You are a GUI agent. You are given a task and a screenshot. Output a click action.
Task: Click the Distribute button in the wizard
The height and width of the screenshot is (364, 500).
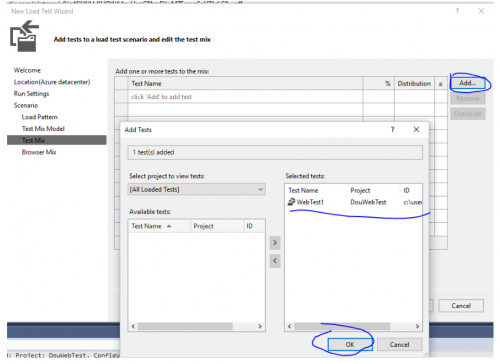pos(468,114)
